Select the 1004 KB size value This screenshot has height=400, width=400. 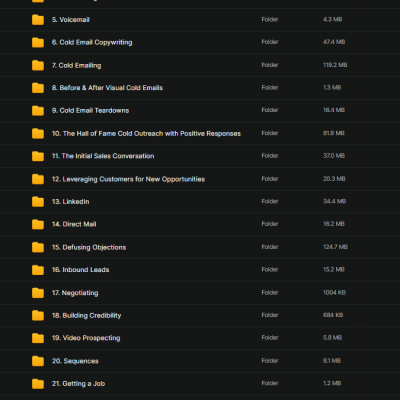point(334,293)
